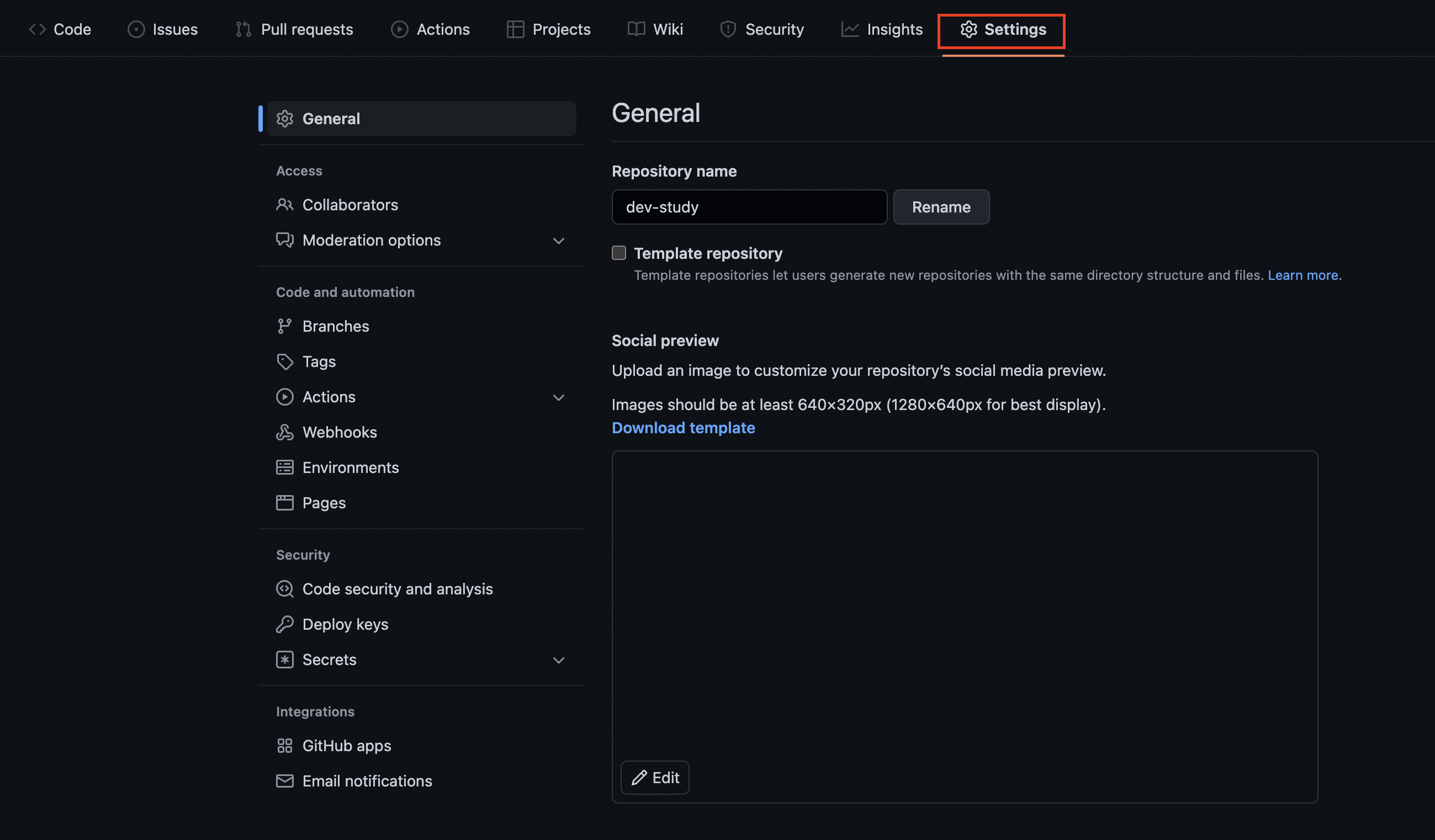
Task: Click the Collaborators people icon
Action: (x=285, y=205)
